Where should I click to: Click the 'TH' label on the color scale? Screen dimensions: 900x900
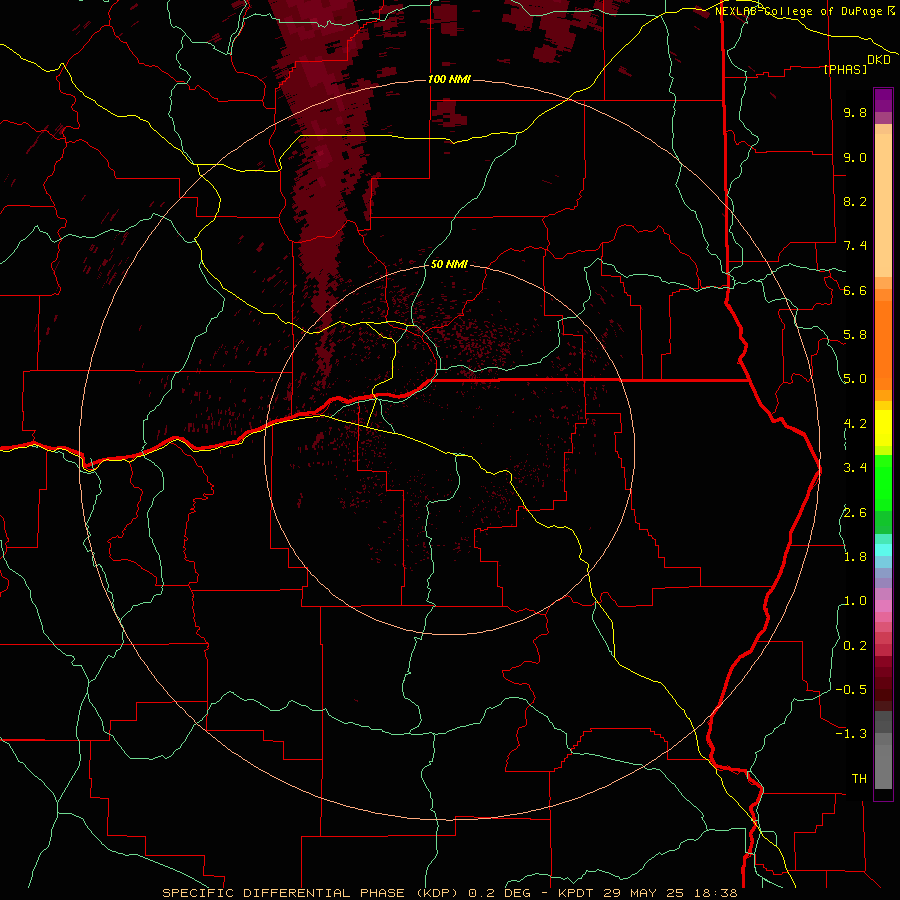point(859,778)
